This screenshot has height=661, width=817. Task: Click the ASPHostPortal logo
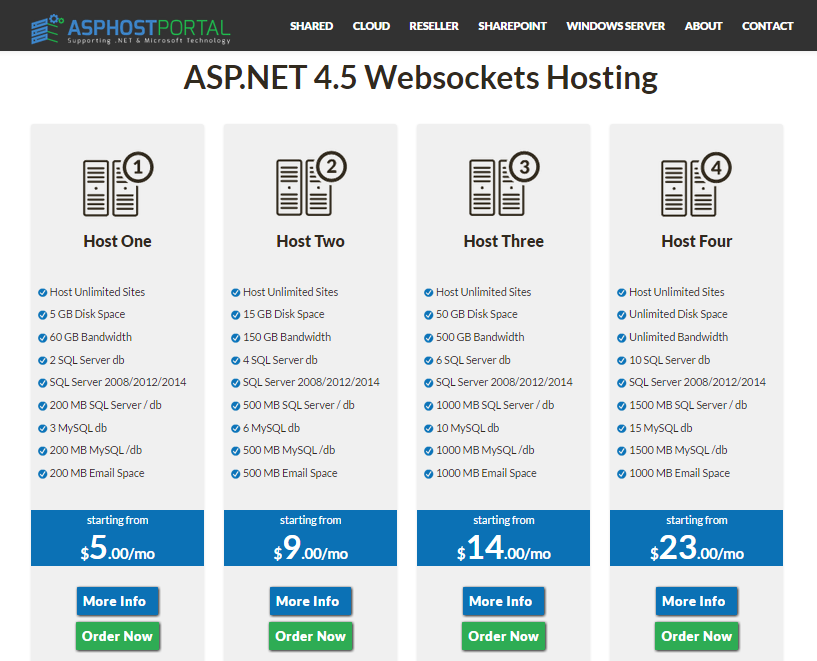[x=131, y=29]
